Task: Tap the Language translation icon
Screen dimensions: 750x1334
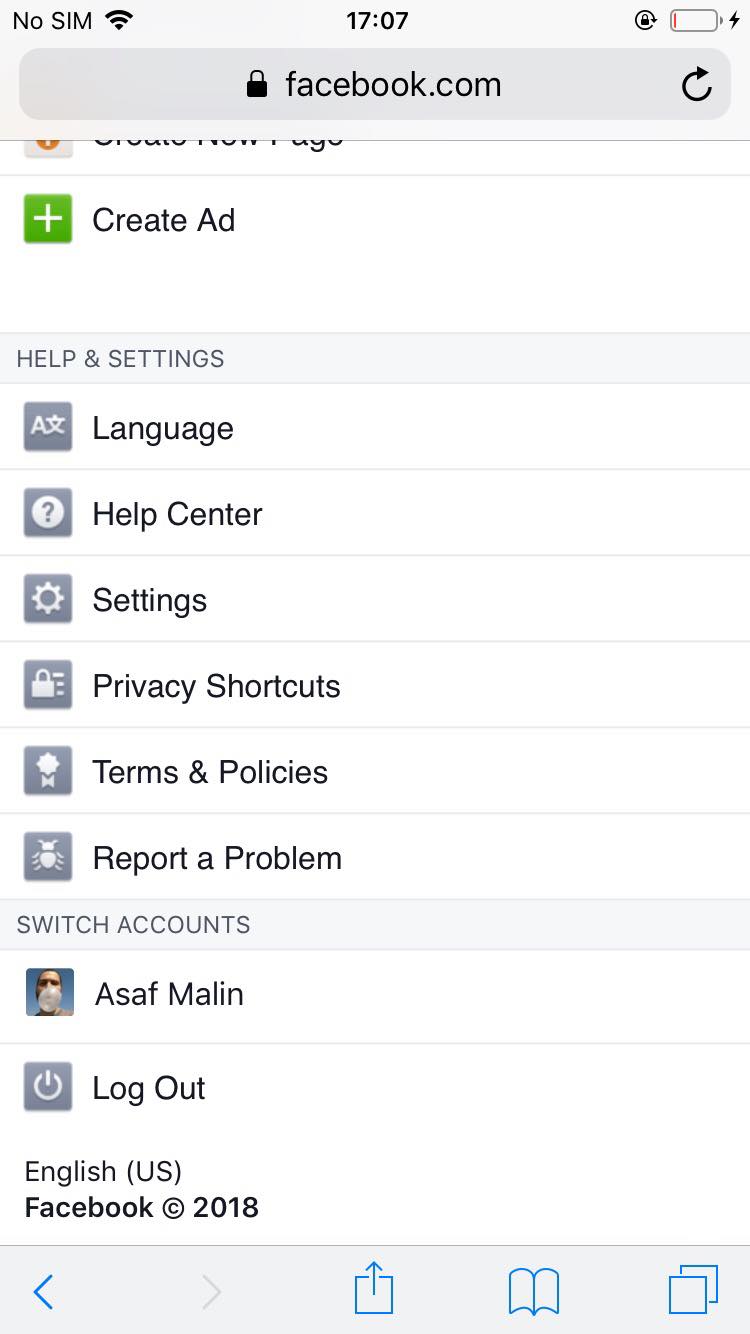Action: tap(48, 427)
